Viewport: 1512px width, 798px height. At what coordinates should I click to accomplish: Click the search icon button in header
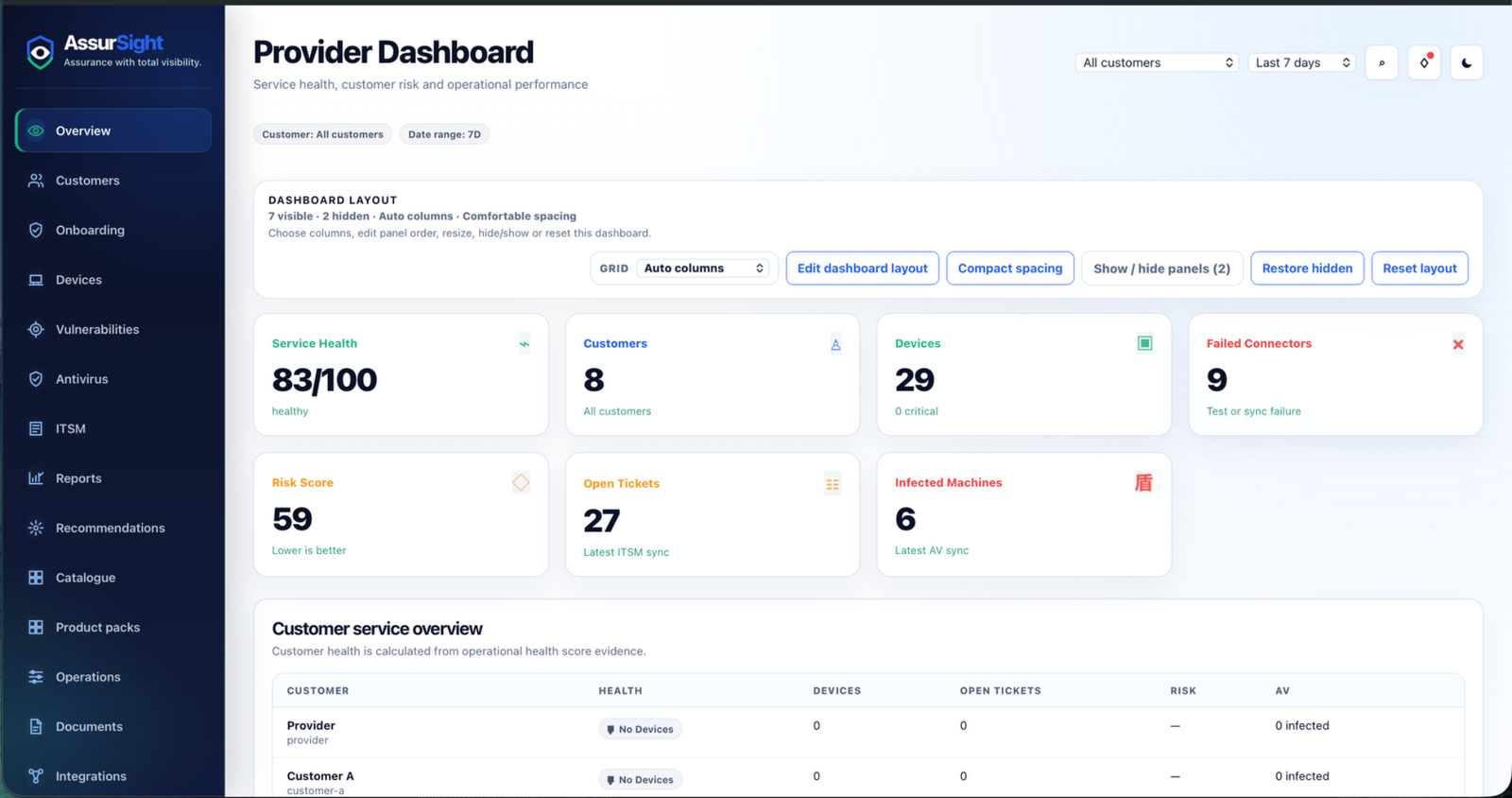1382,62
